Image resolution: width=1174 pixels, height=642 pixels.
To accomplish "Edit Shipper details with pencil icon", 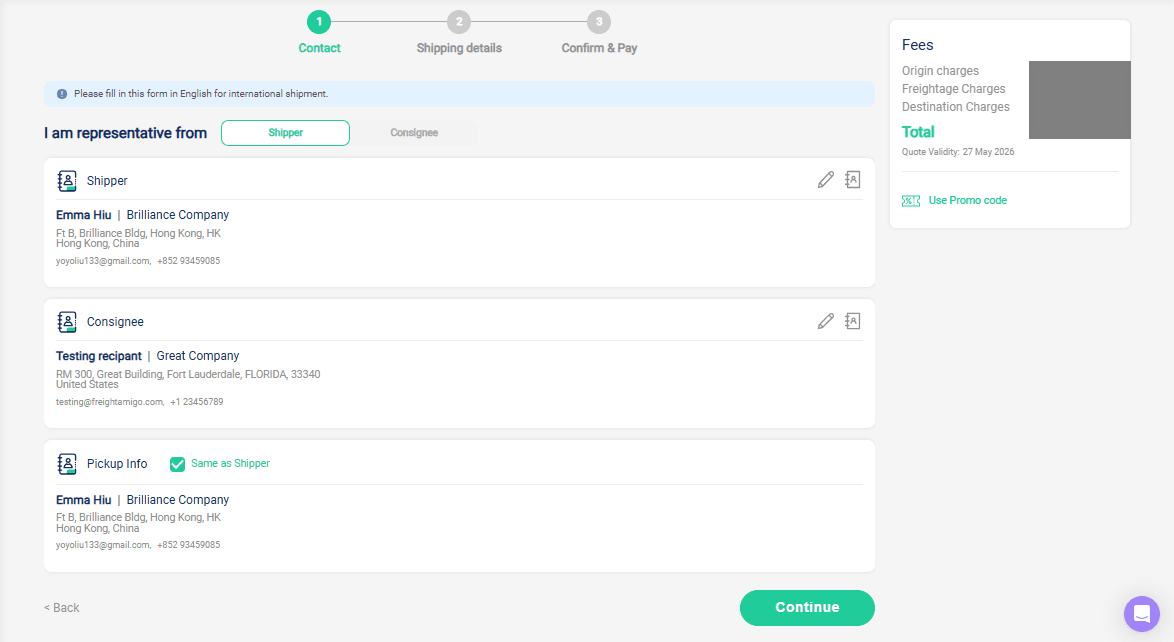I will point(825,180).
